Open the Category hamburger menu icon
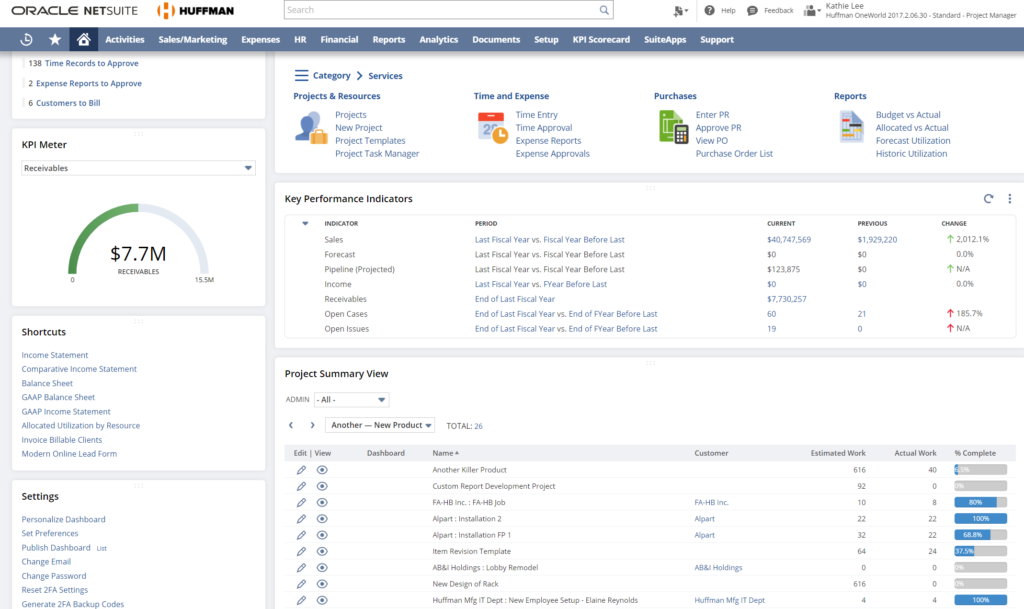This screenshot has width=1024, height=609. [301, 76]
